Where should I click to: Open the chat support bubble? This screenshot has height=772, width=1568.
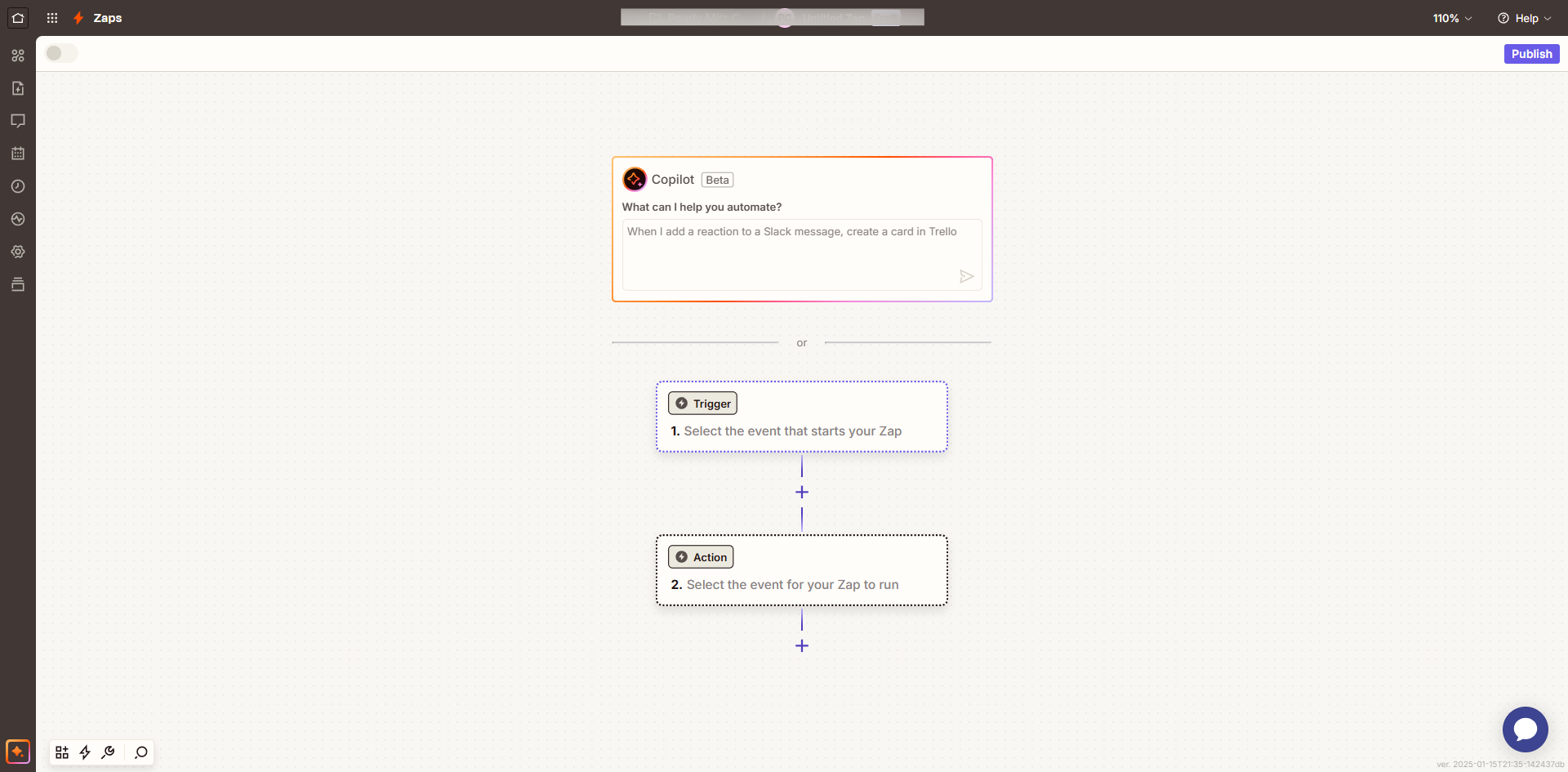click(1525, 729)
